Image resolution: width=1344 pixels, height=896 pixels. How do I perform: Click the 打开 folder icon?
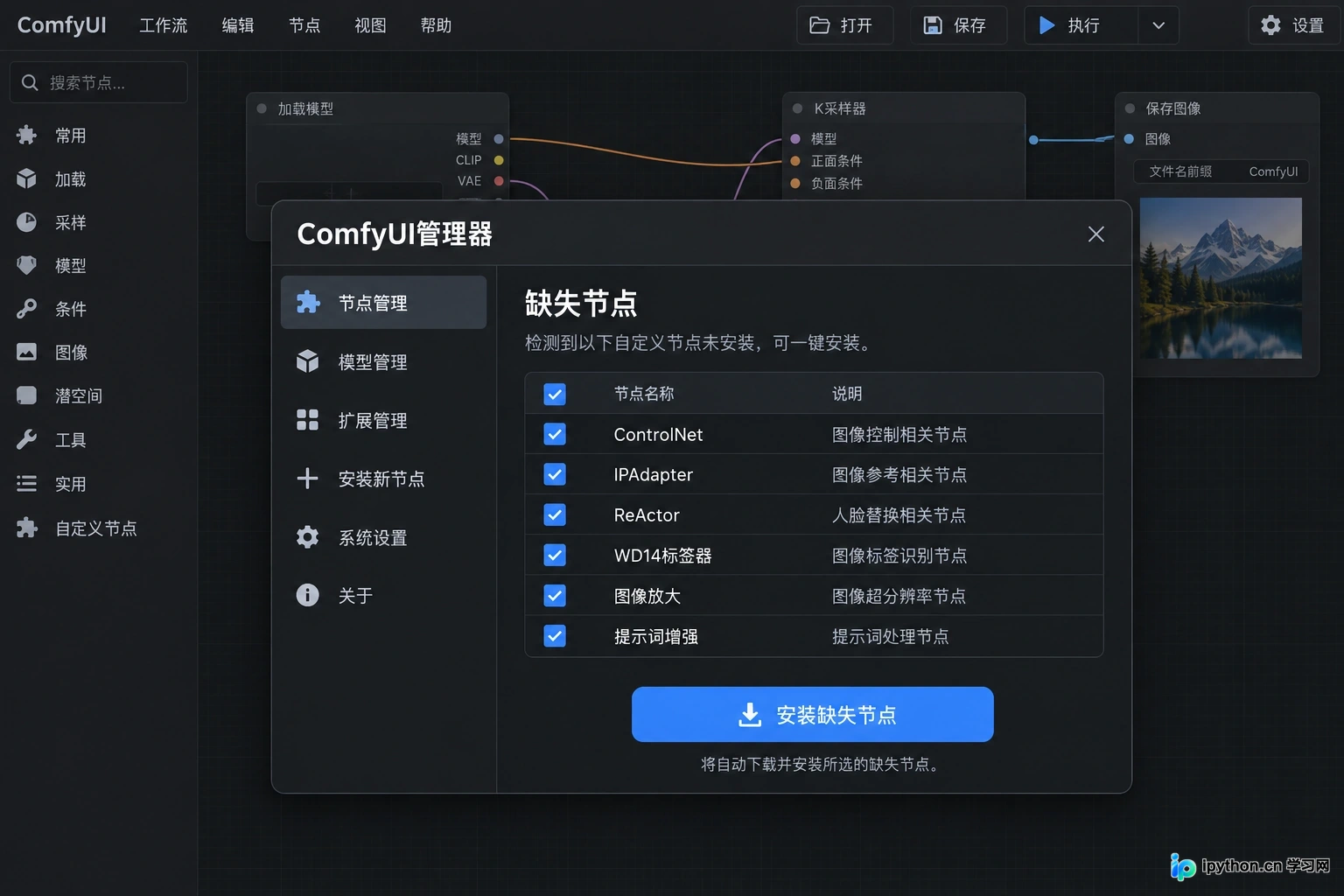point(820,25)
